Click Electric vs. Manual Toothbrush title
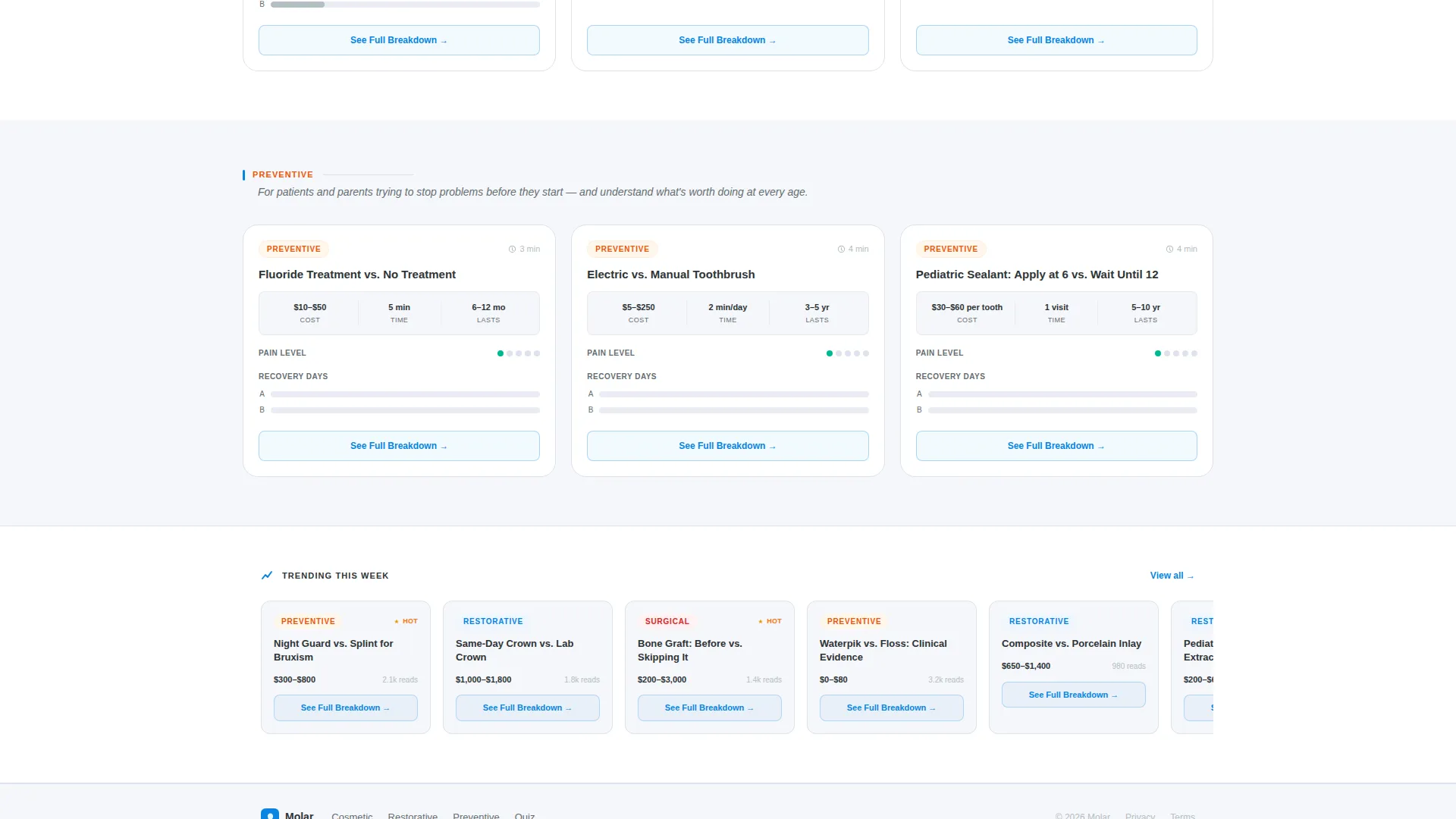The height and width of the screenshot is (819, 1456). pos(671,275)
